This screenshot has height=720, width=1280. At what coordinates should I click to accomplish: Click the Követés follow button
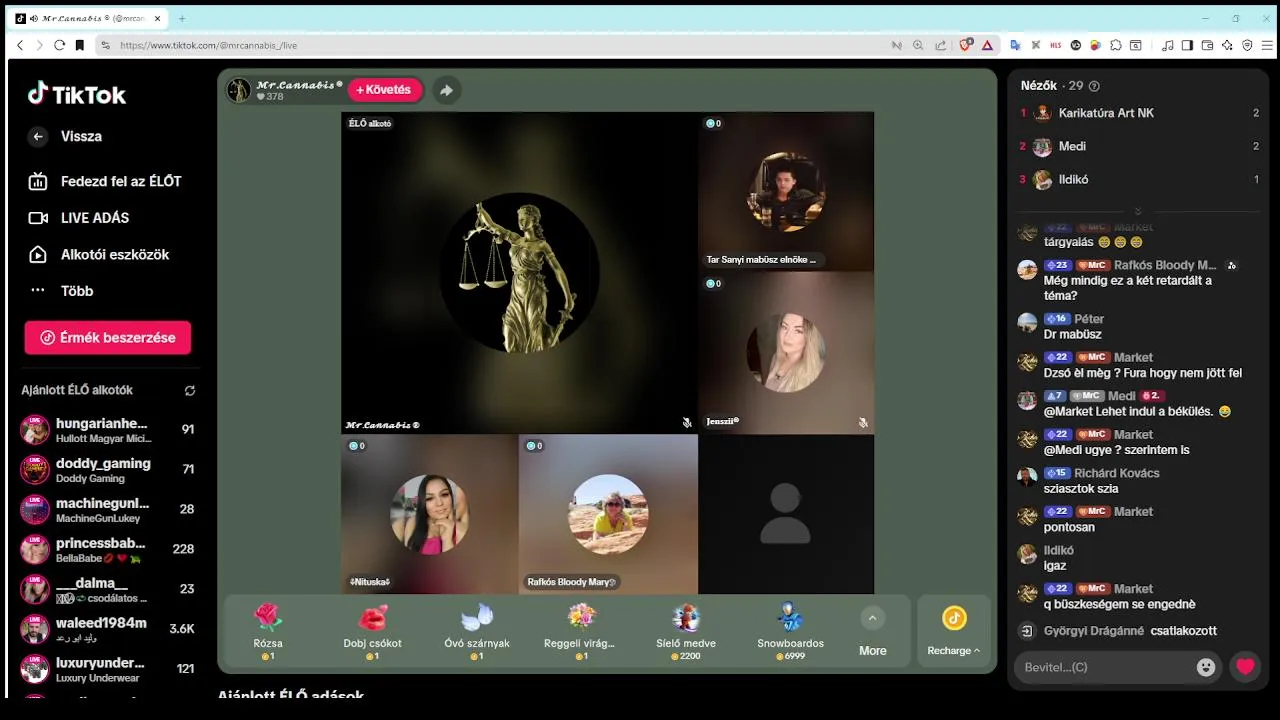(385, 90)
